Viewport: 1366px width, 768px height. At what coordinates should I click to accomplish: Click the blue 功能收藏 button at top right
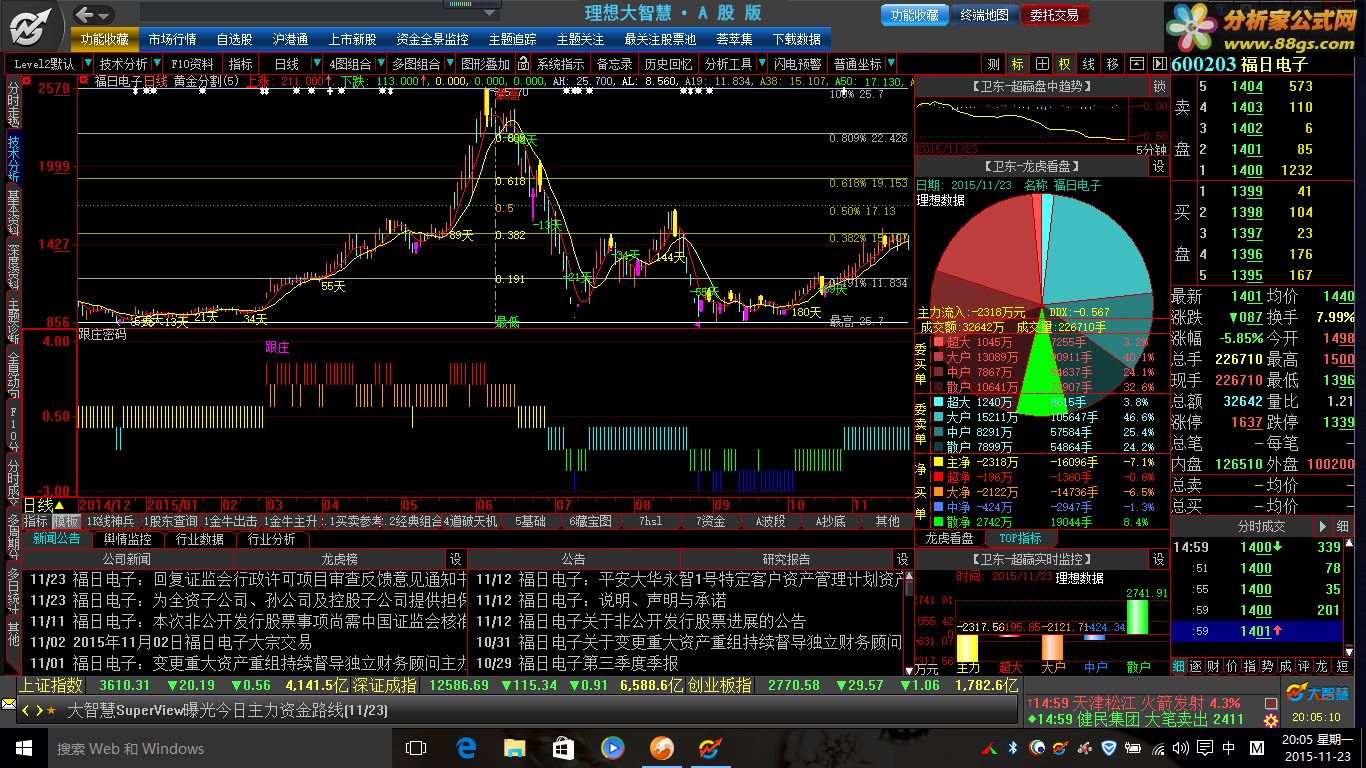(x=914, y=15)
